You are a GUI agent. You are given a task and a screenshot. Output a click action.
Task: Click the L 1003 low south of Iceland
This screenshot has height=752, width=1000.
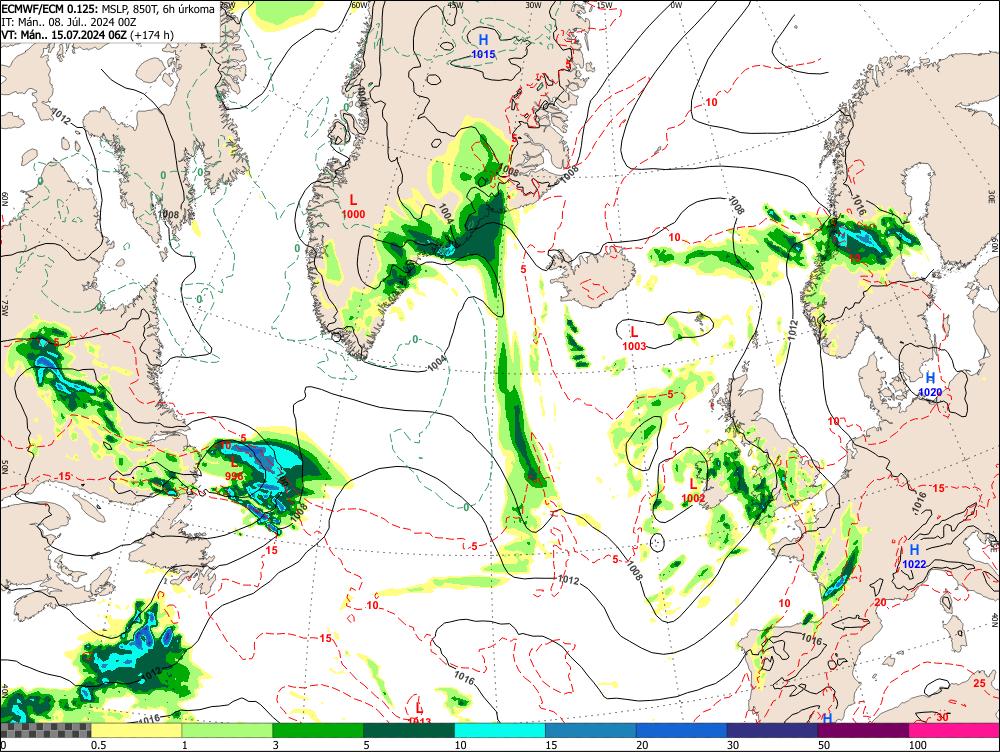coord(635,339)
